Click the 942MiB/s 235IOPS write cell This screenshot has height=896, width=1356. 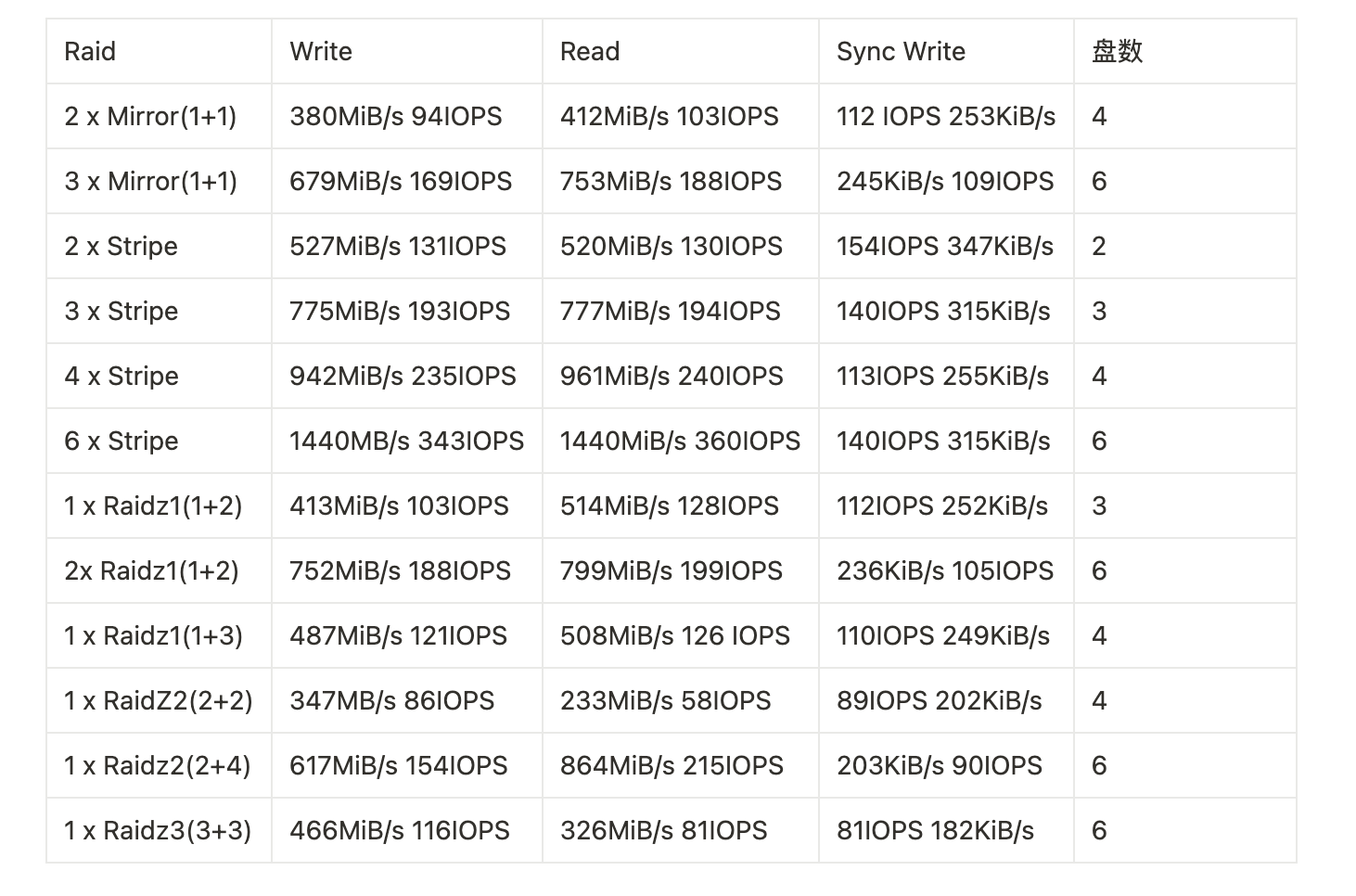coord(403,377)
